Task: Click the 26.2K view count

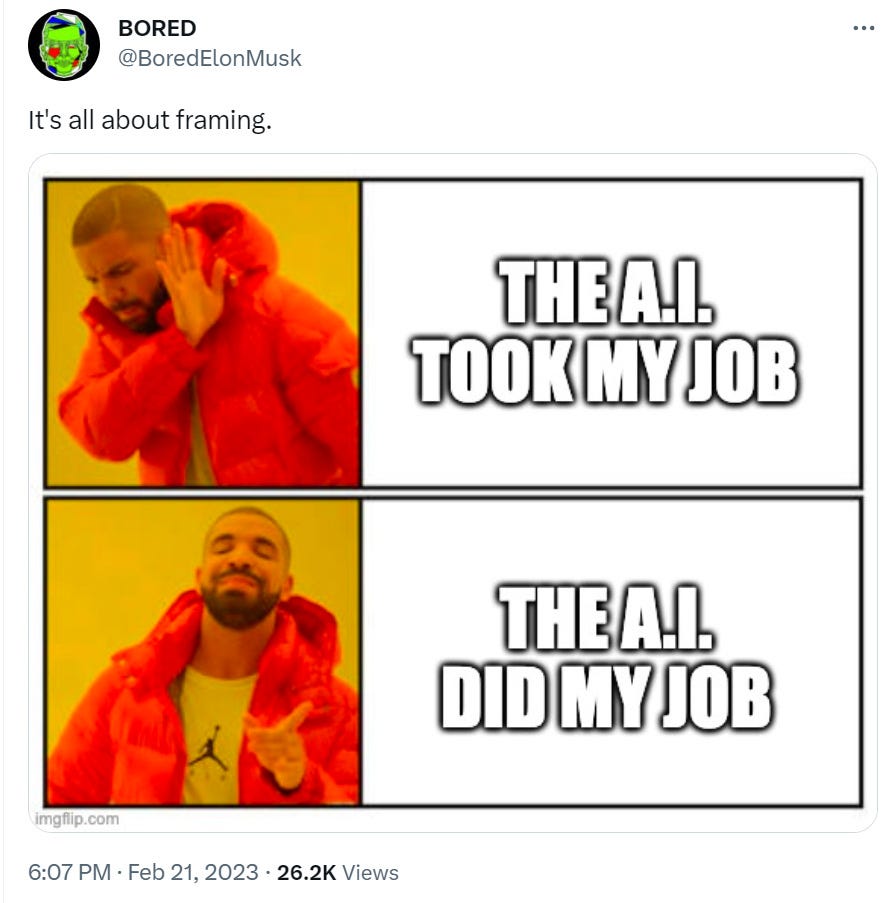Action: click(306, 872)
